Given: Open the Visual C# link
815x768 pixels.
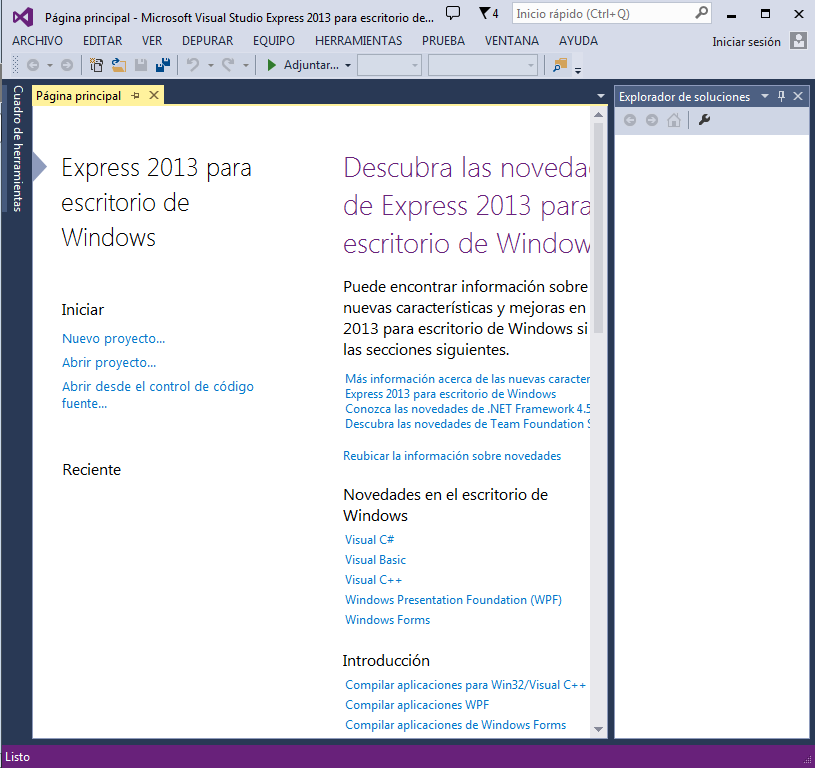Looking at the screenshot, I should (x=369, y=540).
